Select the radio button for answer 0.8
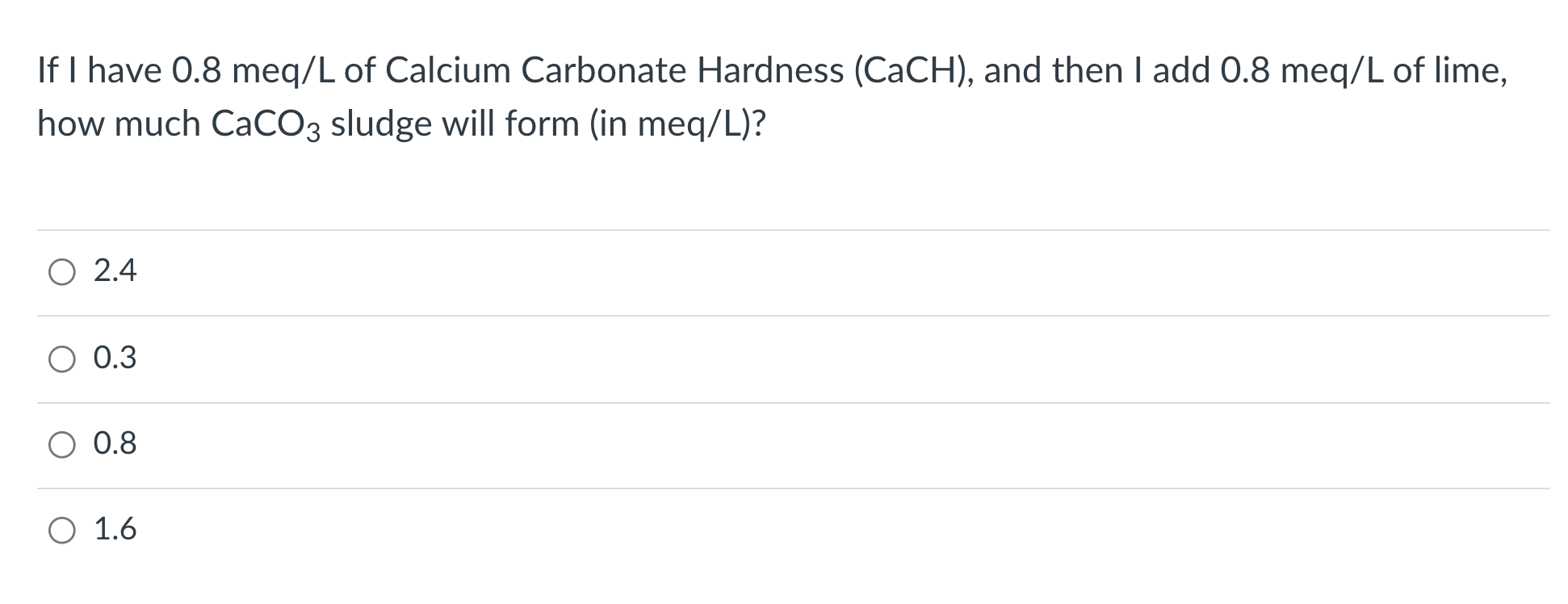The width and height of the screenshot is (1568, 604). coord(61,444)
